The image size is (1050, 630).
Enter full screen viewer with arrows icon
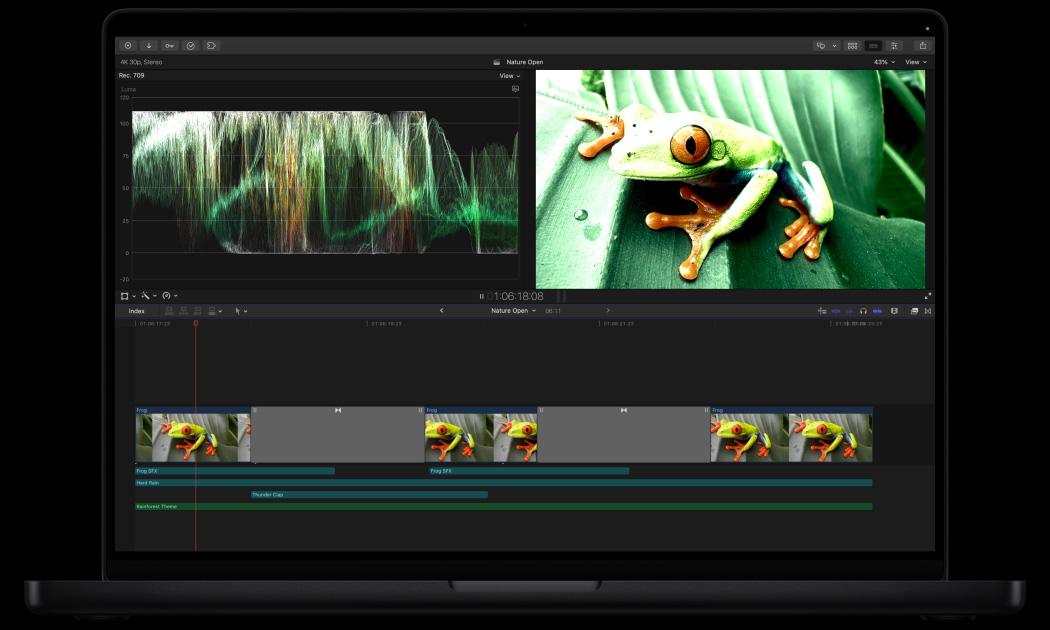(x=928, y=296)
